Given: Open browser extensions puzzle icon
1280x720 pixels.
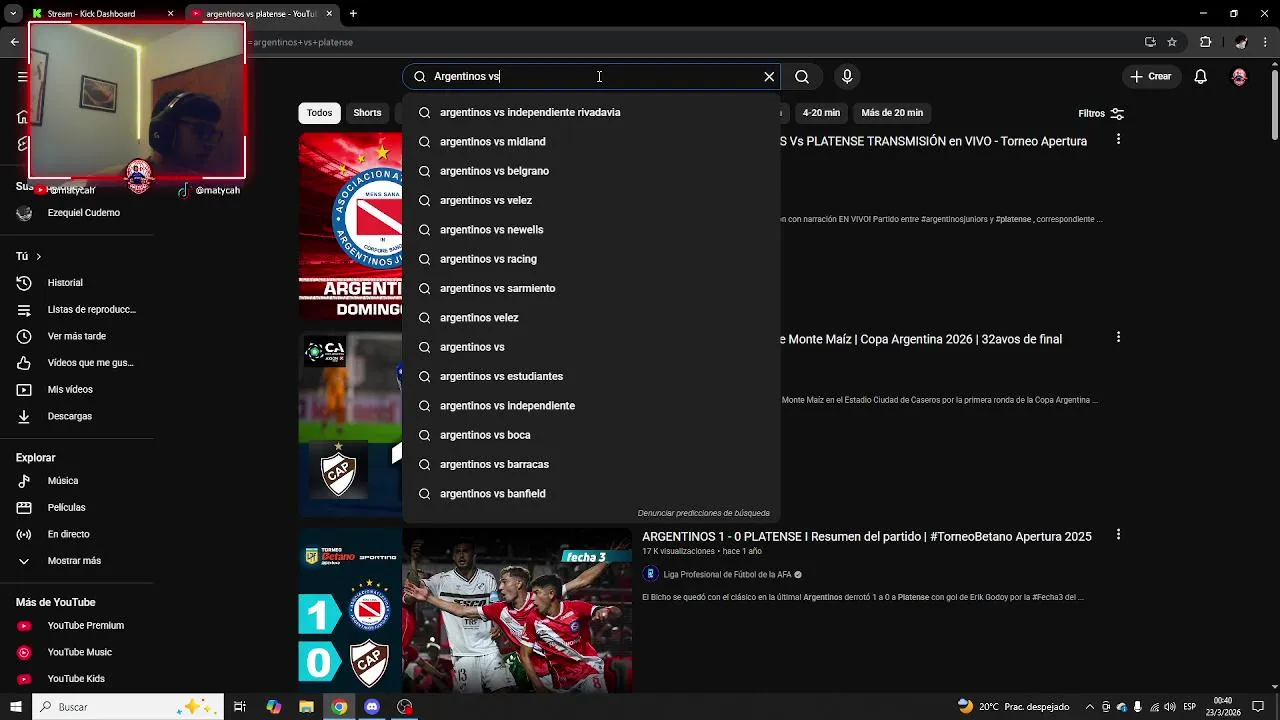Looking at the screenshot, I should [x=1205, y=42].
